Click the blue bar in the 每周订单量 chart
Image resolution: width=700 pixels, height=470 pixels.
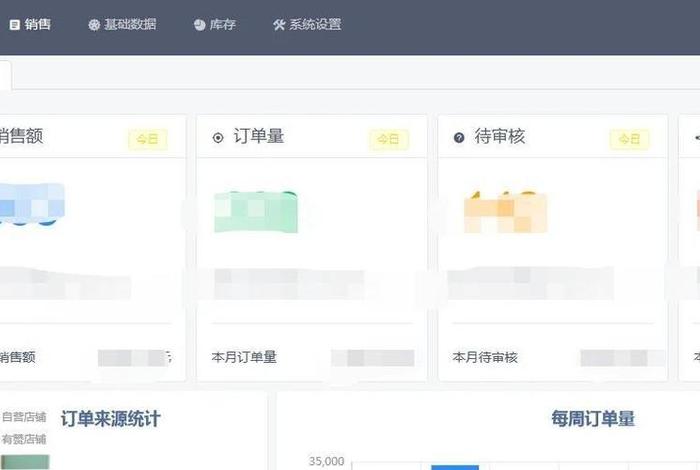coord(455,467)
